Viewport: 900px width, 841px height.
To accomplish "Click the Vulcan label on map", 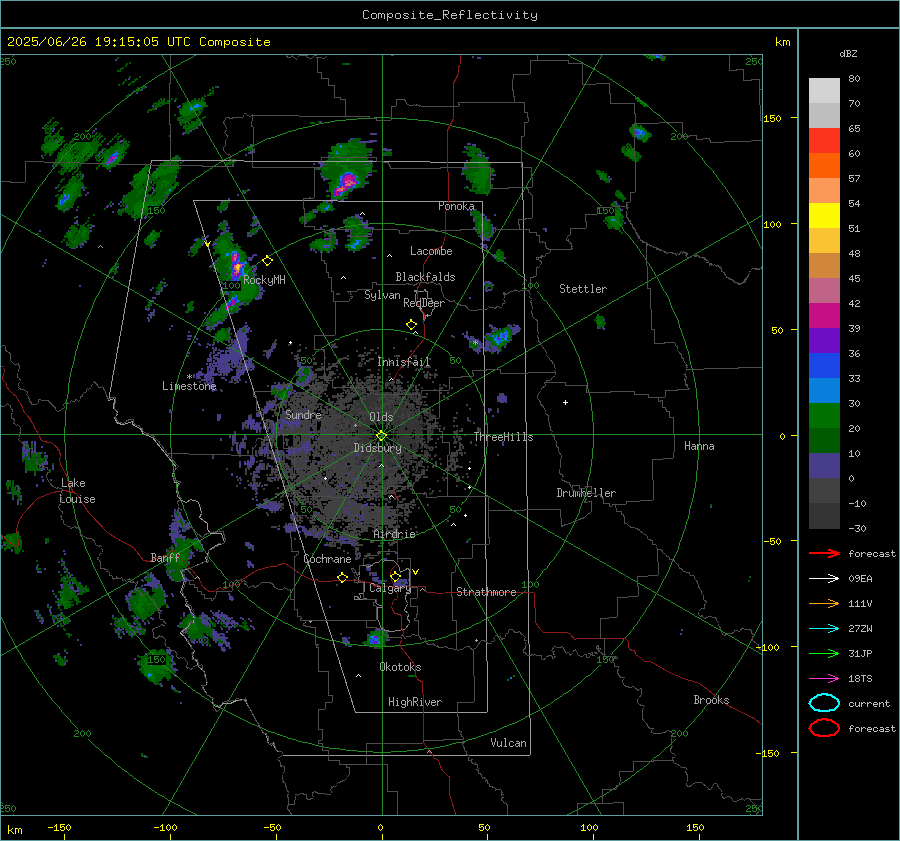I will [x=509, y=743].
